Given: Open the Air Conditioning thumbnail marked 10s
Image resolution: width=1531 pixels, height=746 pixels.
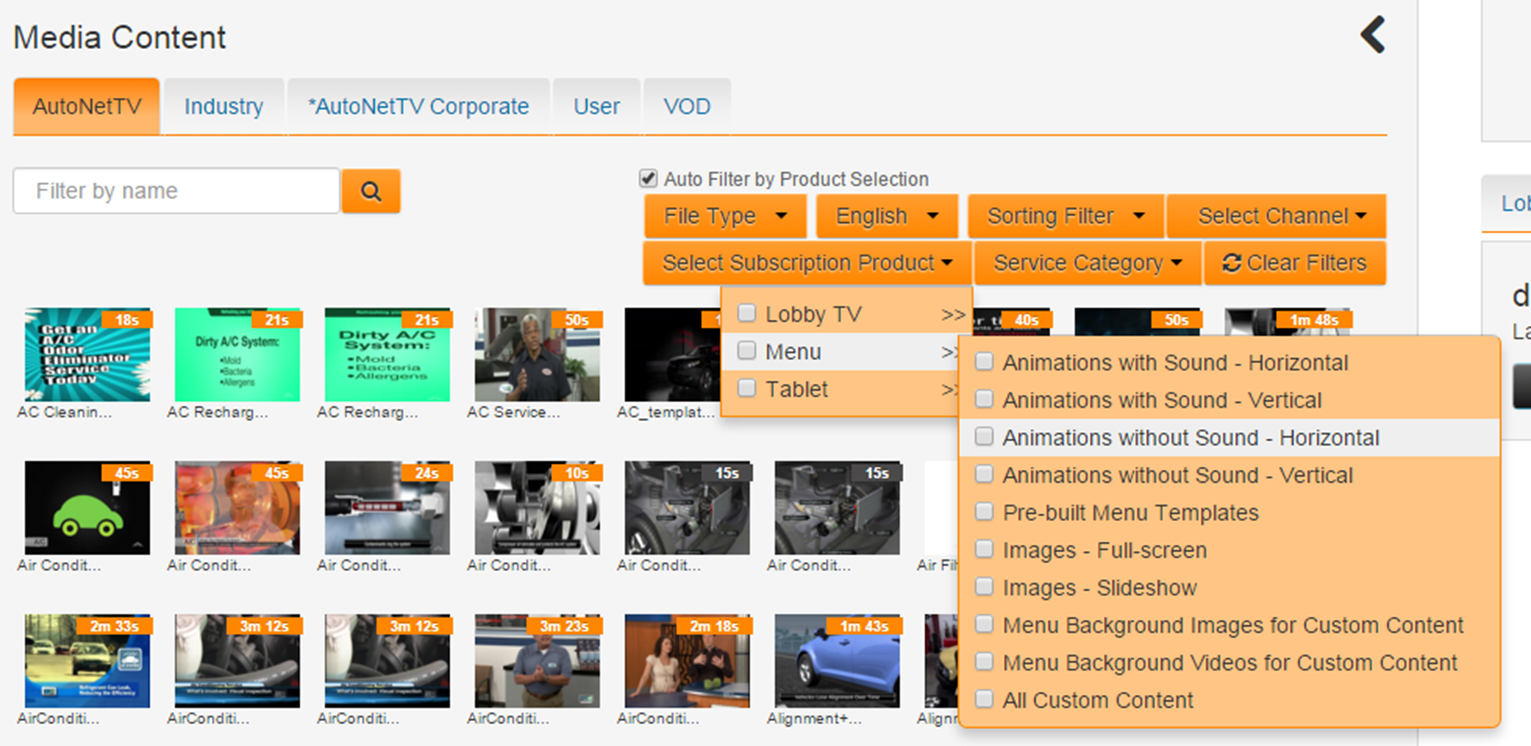Looking at the screenshot, I should (537, 508).
